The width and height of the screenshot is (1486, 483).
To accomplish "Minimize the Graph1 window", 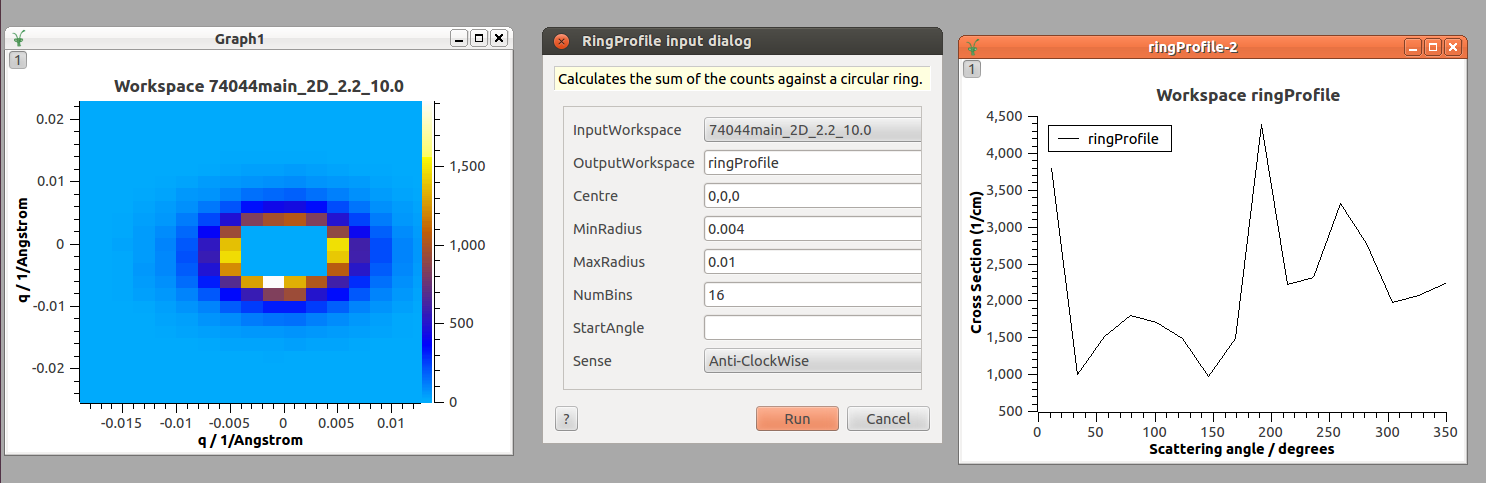I will [459, 38].
